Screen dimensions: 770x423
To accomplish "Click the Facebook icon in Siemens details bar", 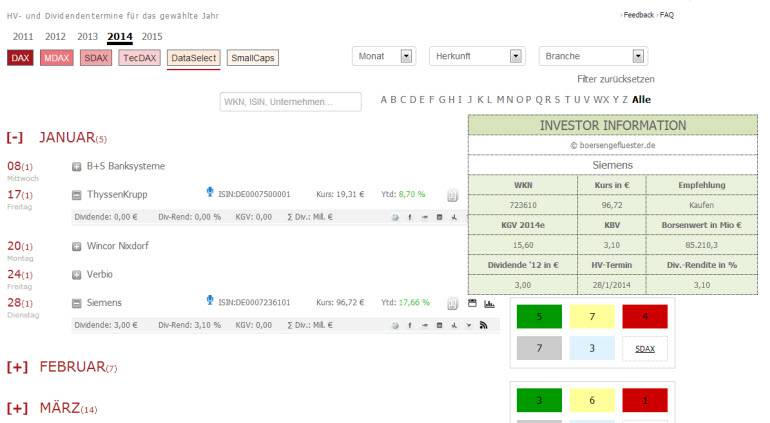I will point(410,325).
